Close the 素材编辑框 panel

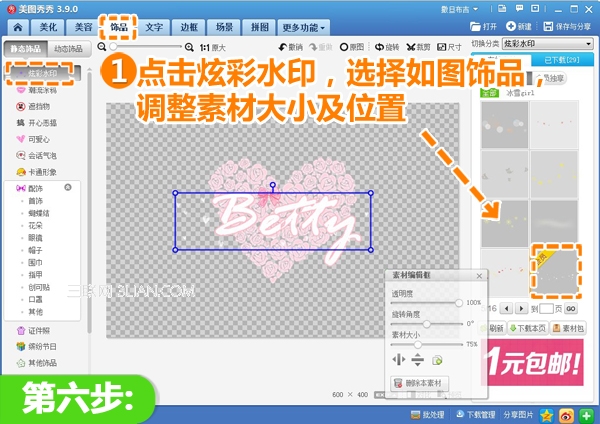point(479,276)
